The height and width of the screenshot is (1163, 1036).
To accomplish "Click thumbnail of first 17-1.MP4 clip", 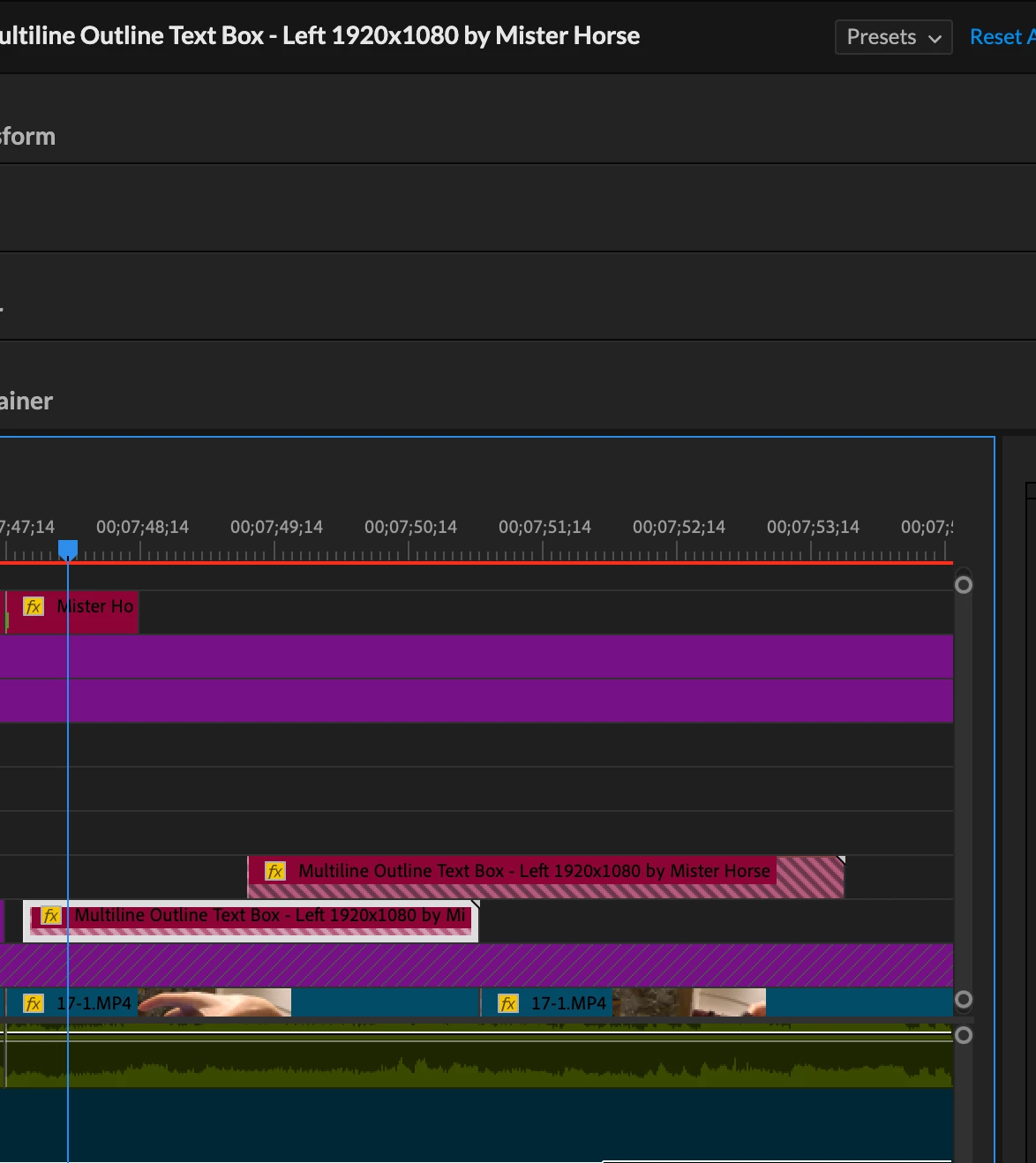I will point(214,1003).
